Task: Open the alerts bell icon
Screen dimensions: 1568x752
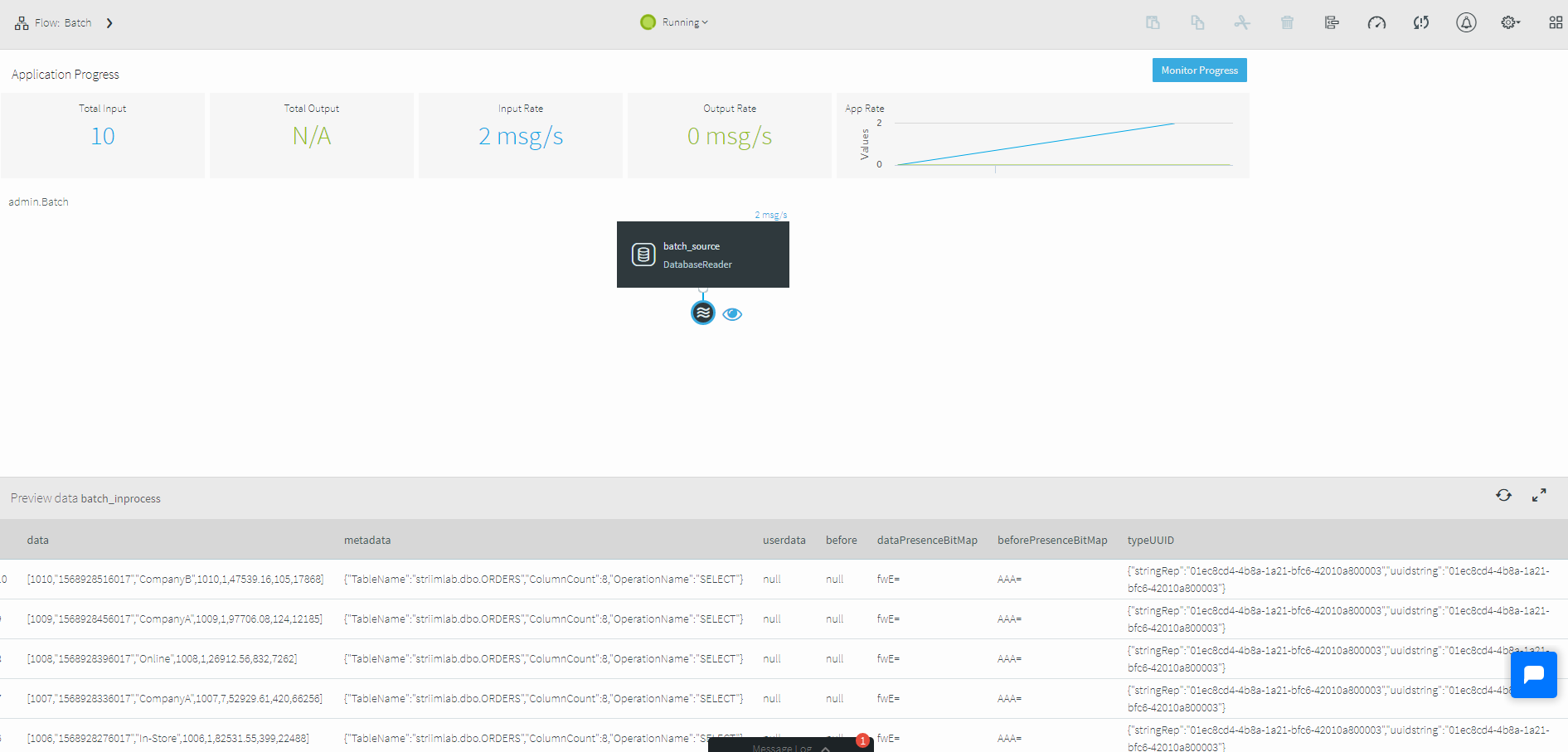Action: click(x=1466, y=22)
